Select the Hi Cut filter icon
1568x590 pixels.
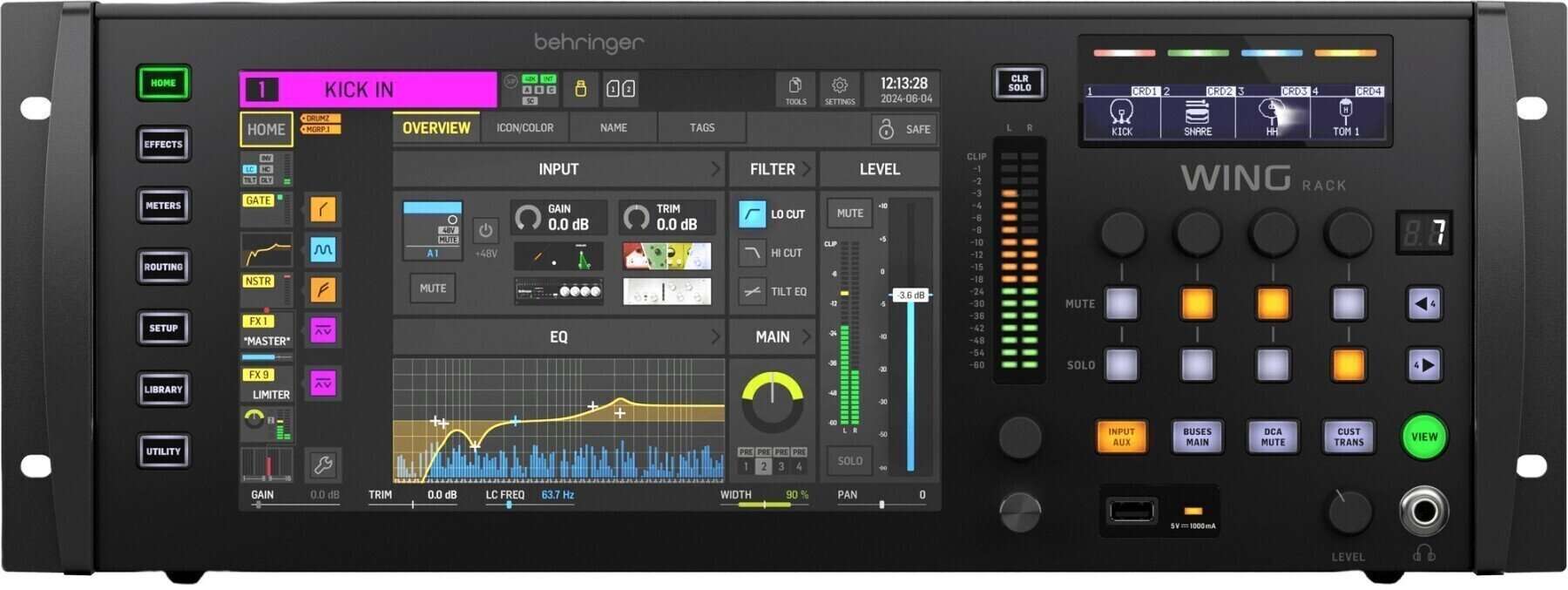coord(752,253)
